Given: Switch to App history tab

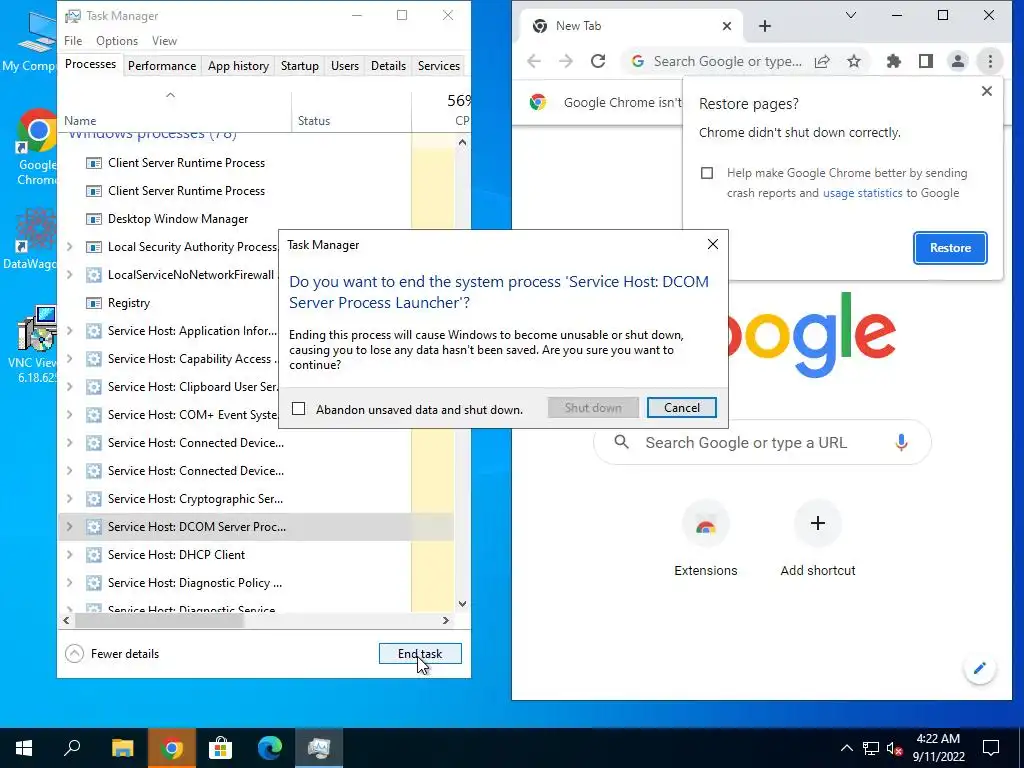Looking at the screenshot, I should click(x=238, y=66).
